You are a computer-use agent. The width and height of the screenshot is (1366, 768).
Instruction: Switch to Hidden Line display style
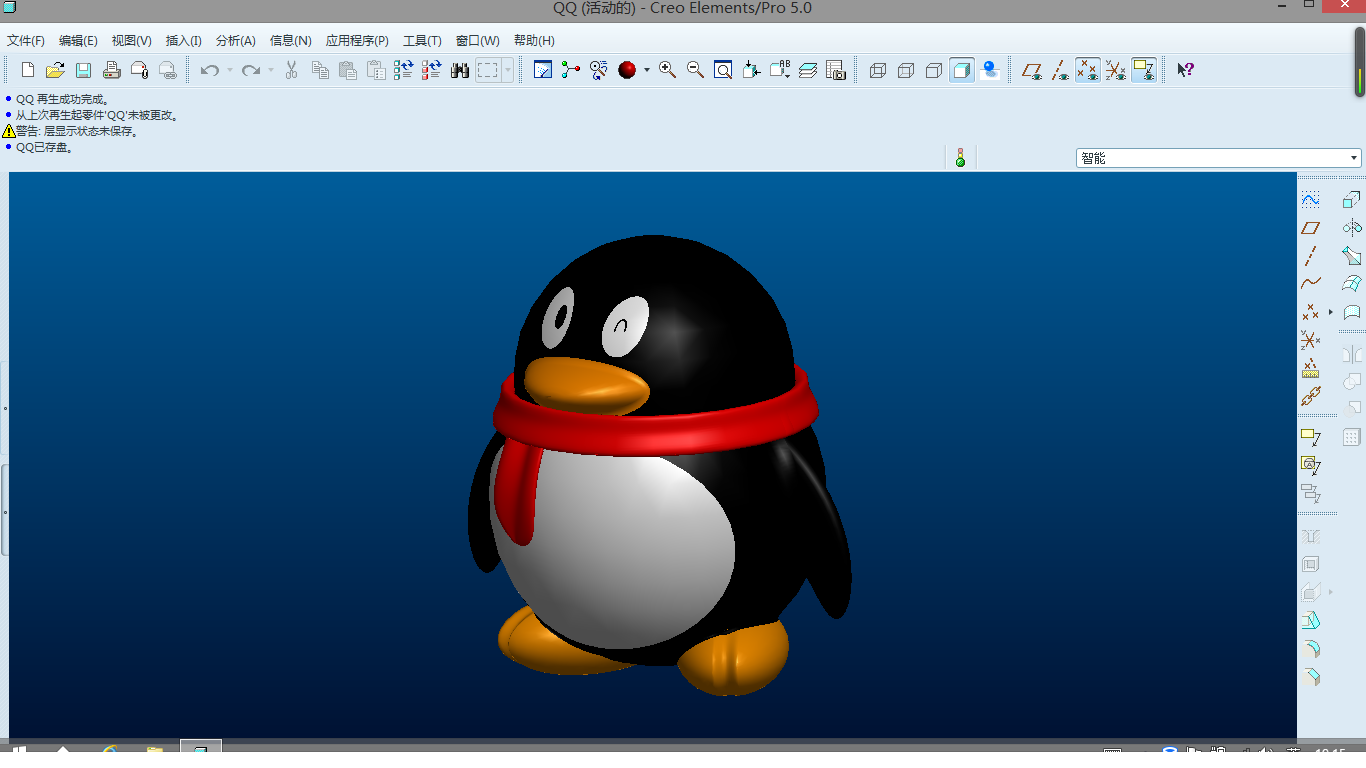[906, 70]
